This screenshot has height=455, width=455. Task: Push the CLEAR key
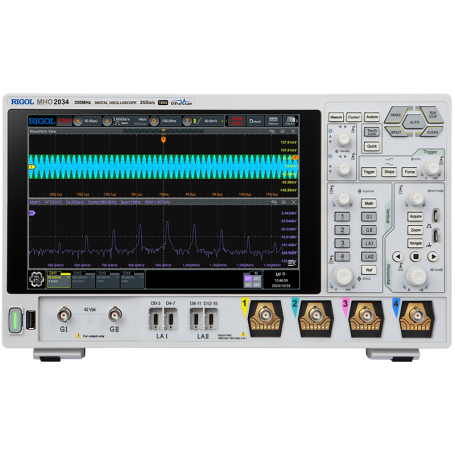coord(432,132)
